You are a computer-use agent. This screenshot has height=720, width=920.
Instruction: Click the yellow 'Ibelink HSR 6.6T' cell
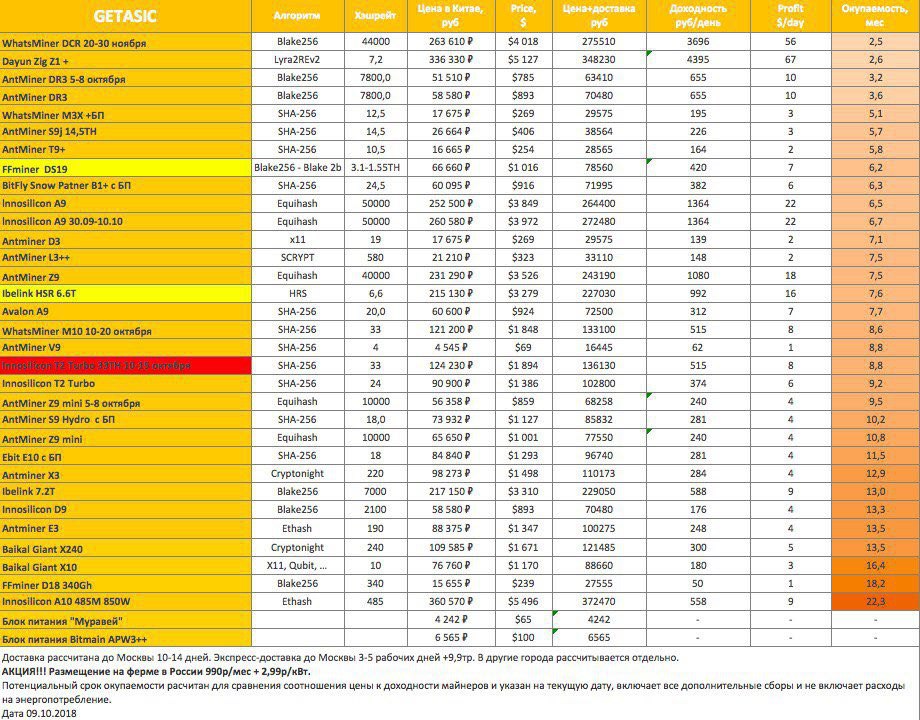tap(126, 294)
